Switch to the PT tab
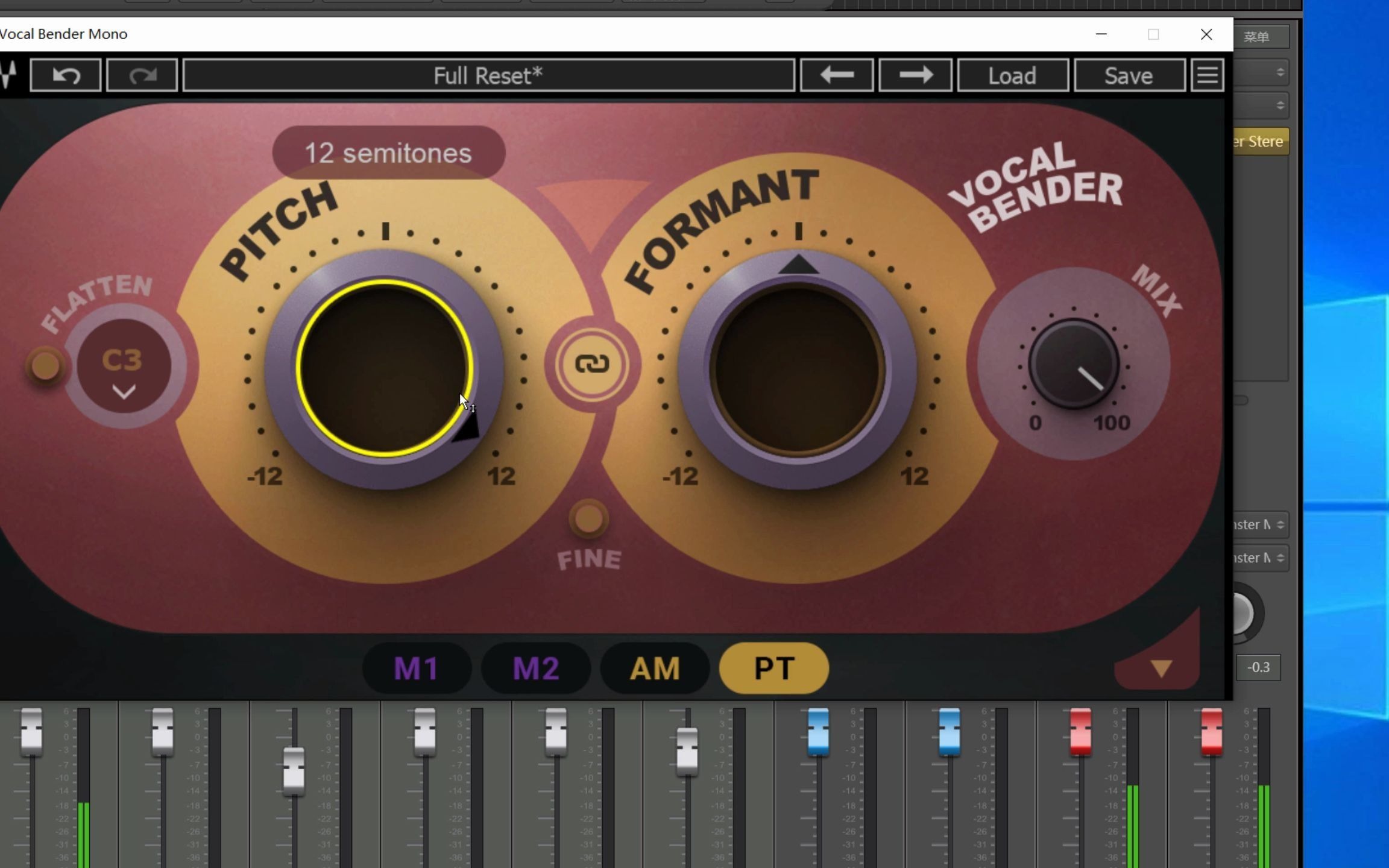 tap(774, 668)
